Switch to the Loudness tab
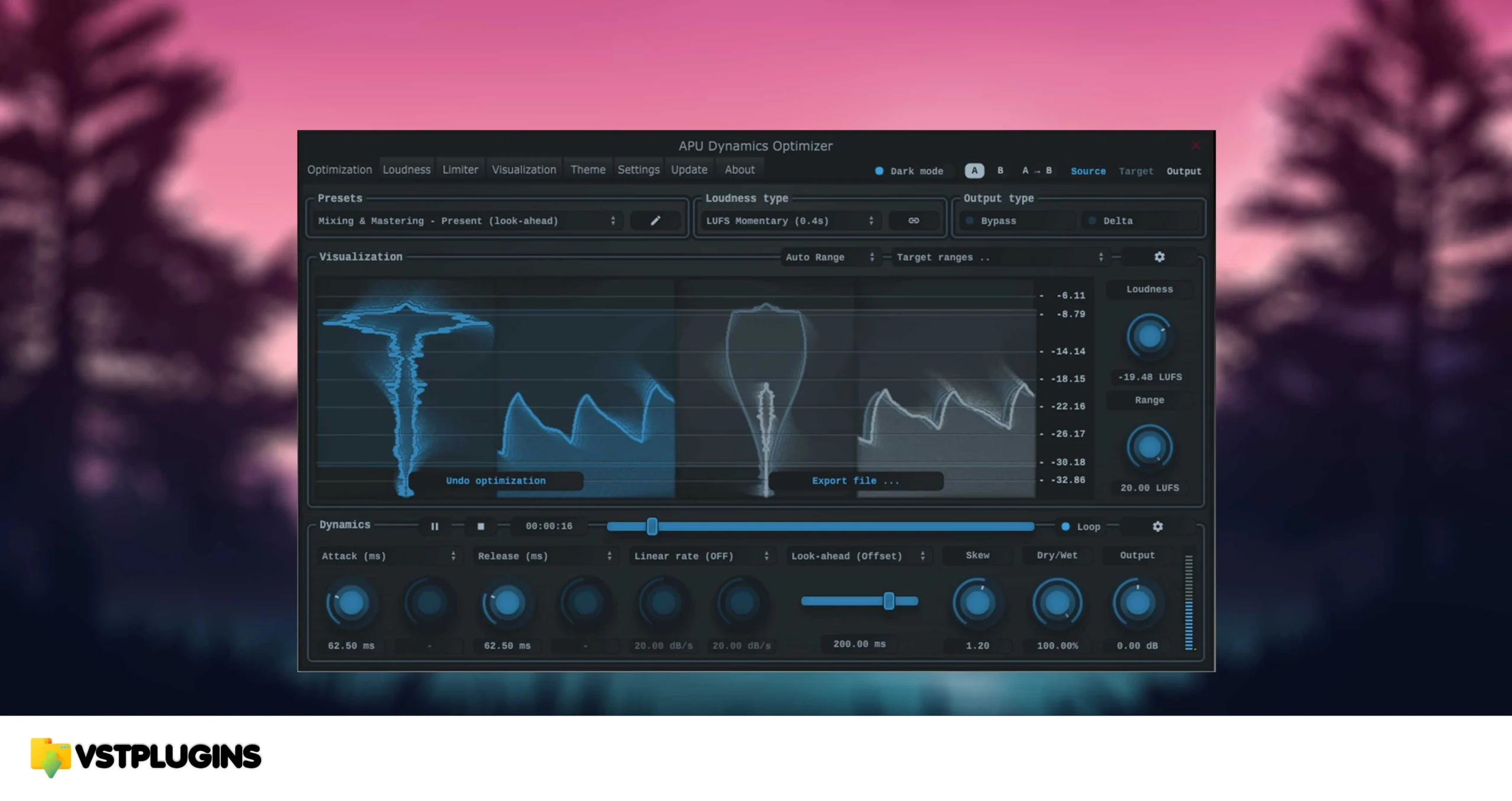1512x801 pixels. tap(406, 170)
